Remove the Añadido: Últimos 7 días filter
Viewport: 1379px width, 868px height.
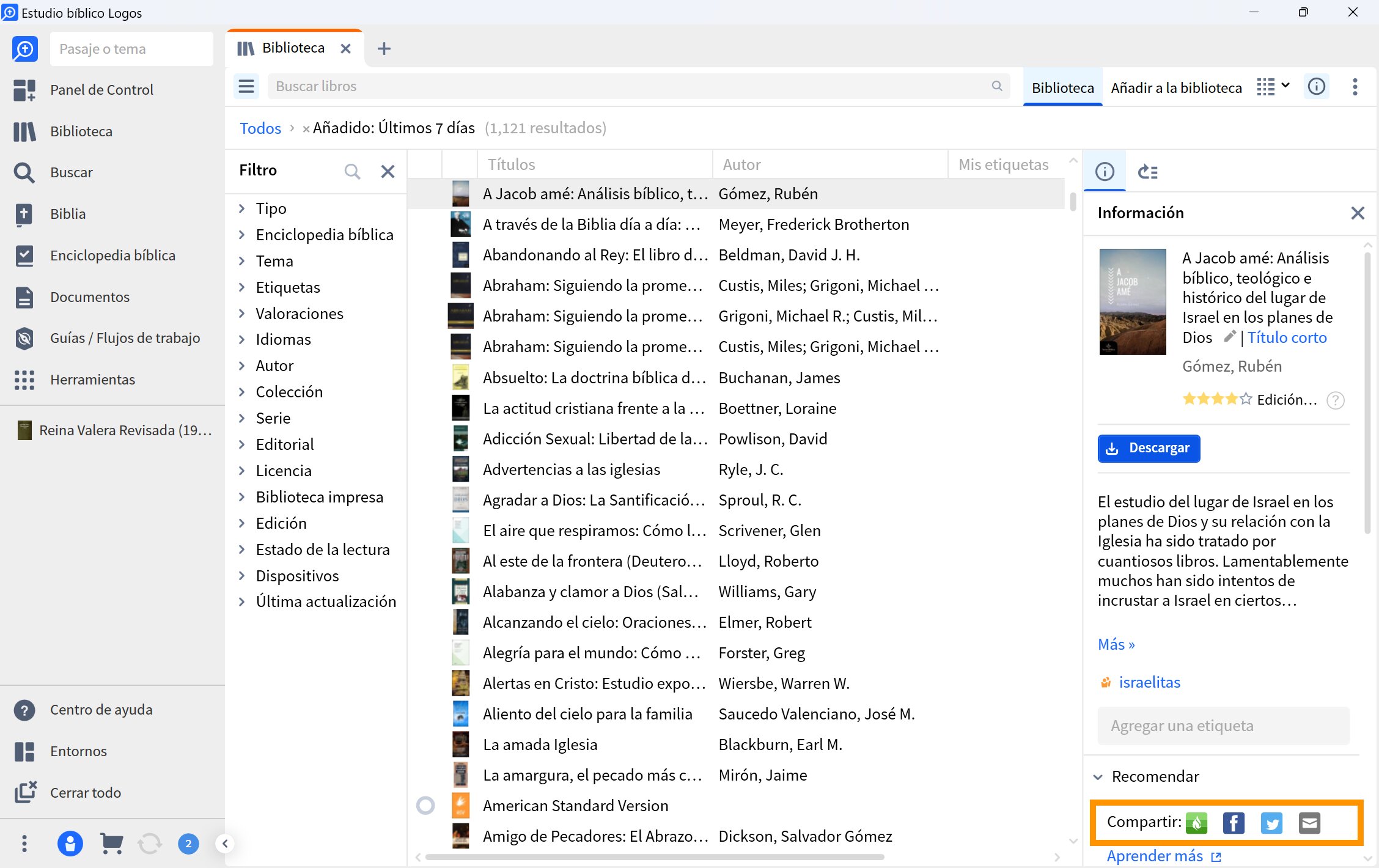306,129
